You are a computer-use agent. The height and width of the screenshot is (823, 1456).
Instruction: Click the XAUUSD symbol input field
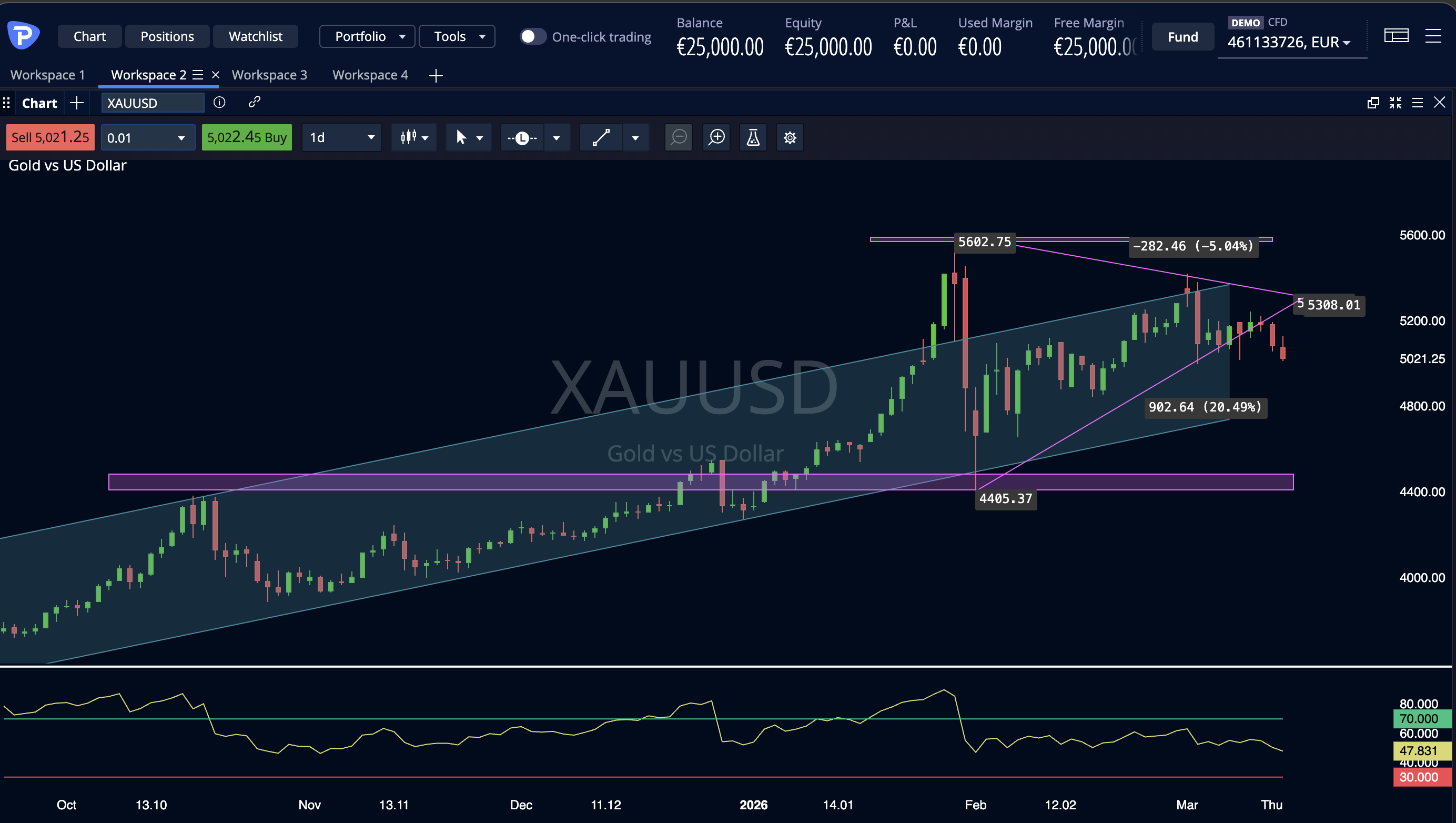(x=151, y=103)
